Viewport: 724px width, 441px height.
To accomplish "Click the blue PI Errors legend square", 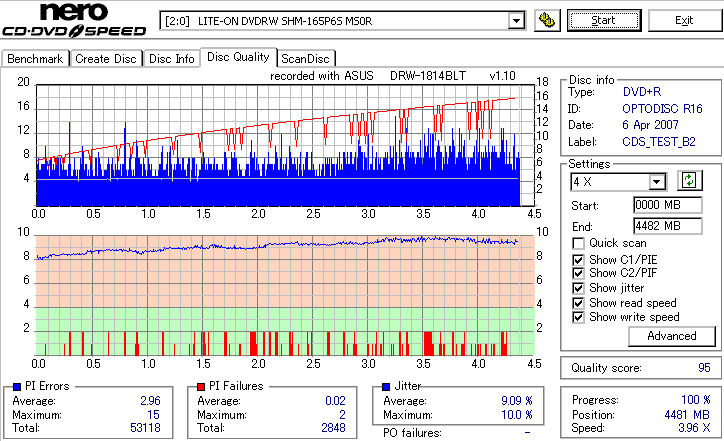I will pyautogui.click(x=18, y=387).
